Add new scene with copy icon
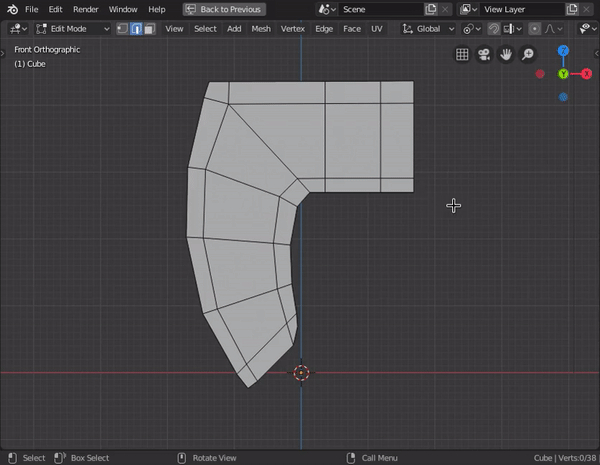The image size is (600, 465). (x=430, y=9)
